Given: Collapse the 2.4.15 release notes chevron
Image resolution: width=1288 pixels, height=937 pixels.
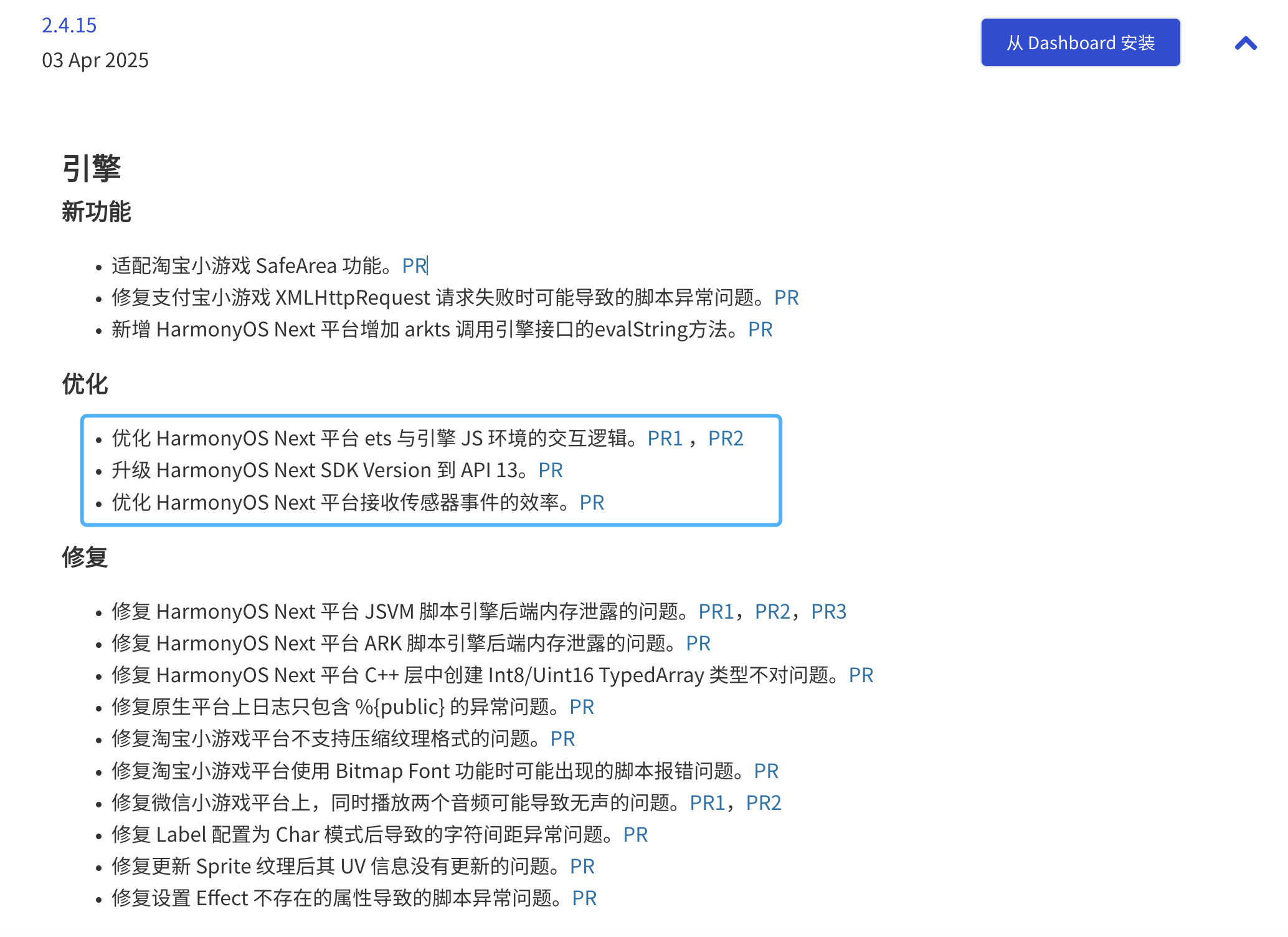Looking at the screenshot, I should (x=1246, y=44).
